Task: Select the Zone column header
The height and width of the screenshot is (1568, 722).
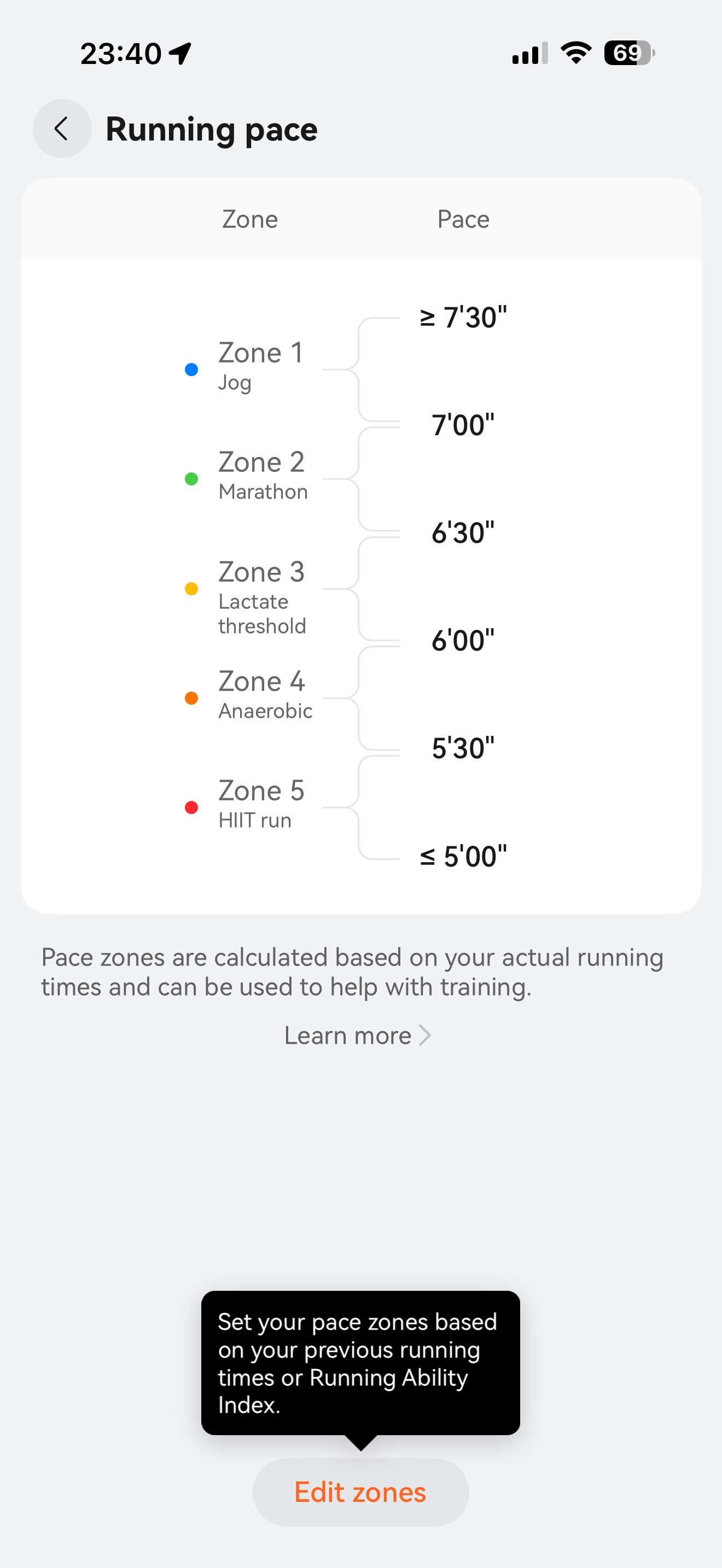Action: (249, 219)
